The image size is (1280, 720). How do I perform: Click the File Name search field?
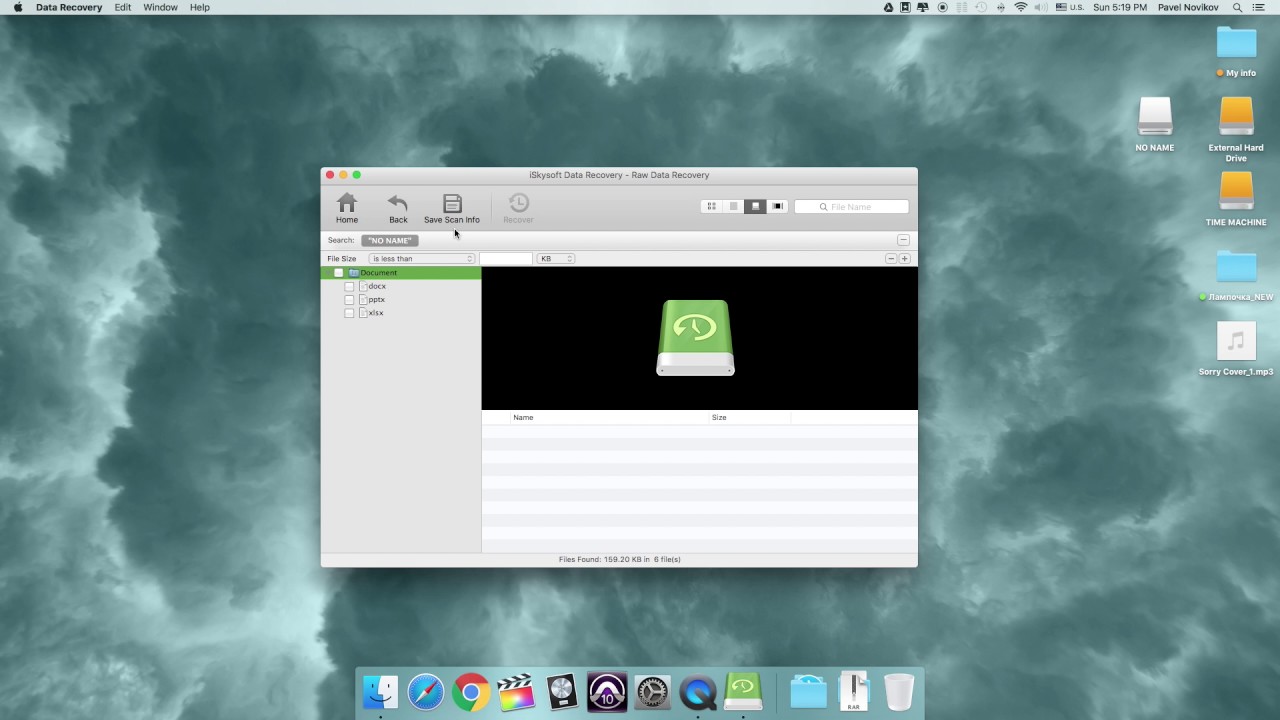click(x=852, y=207)
